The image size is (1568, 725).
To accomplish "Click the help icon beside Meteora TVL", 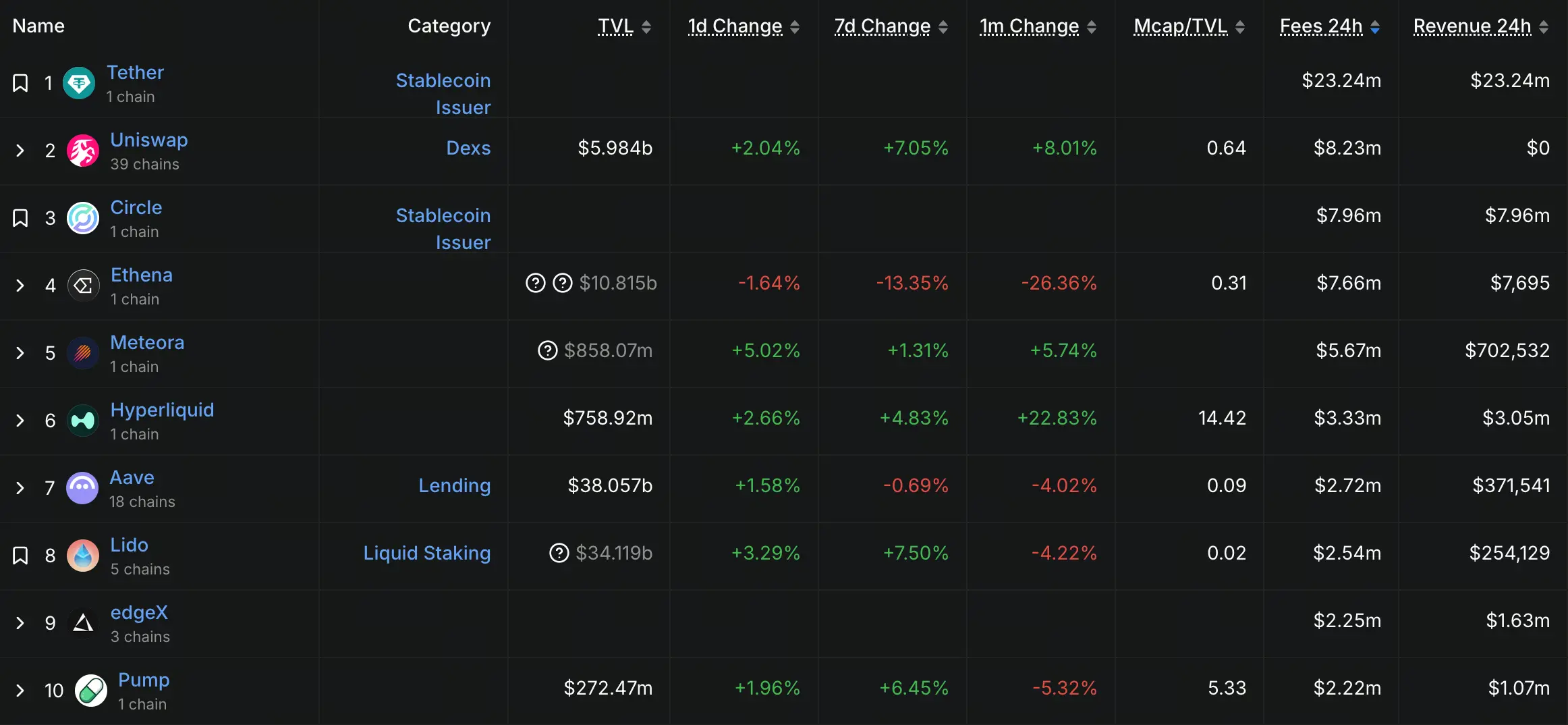I will point(547,350).
